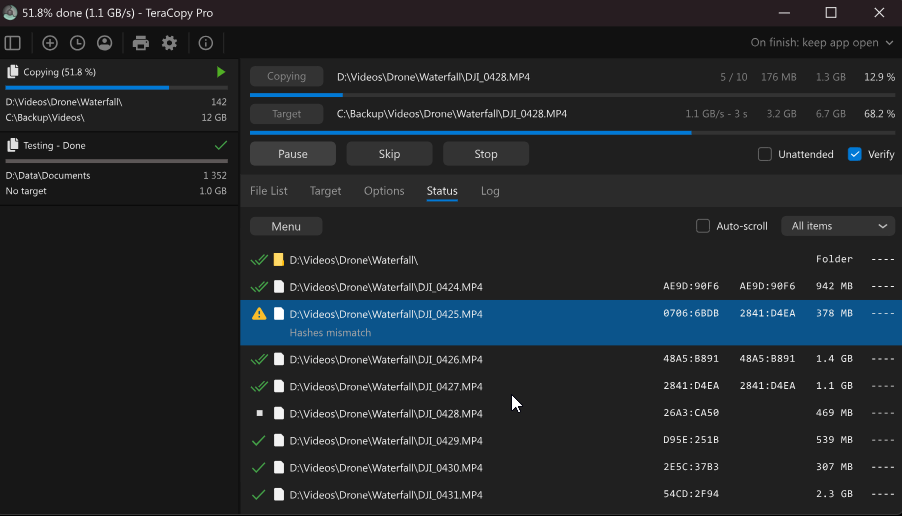Select the DJI_0424.MP4 file row

pos(571,286)
